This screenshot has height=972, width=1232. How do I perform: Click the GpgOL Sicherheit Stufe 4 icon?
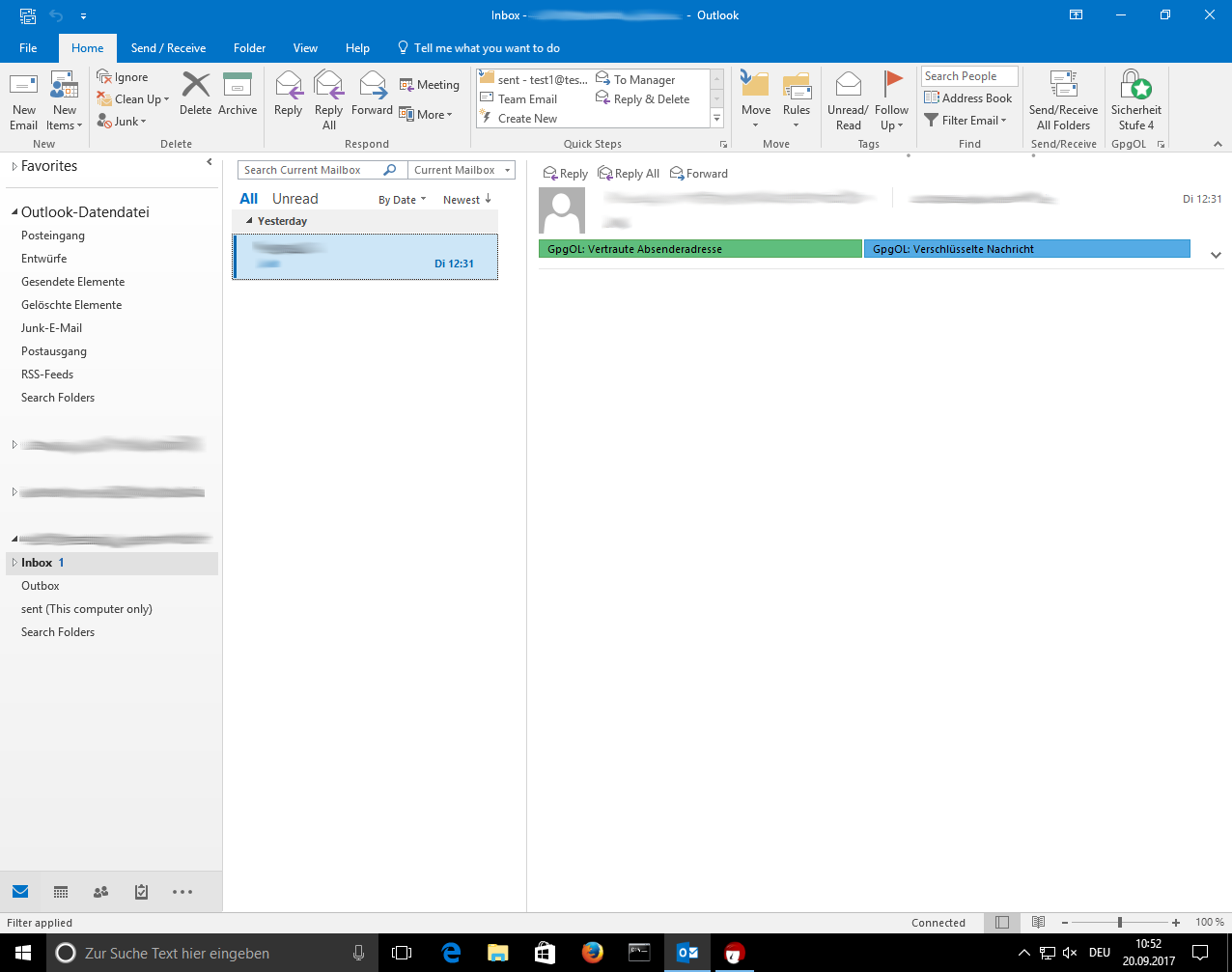(x=1136, y=100)
